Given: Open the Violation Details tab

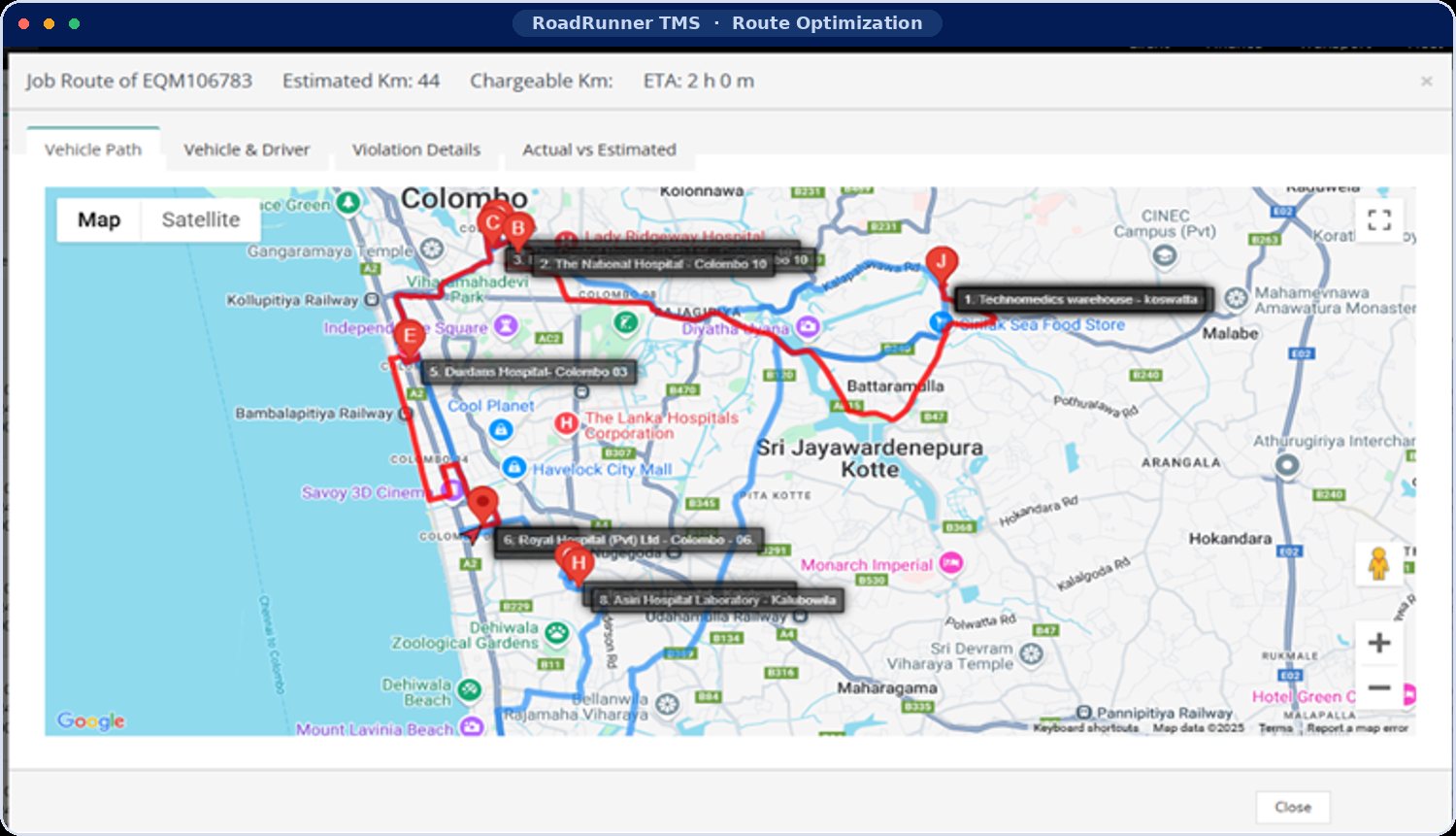Looking at the screenshot, I should pos(415,150).
